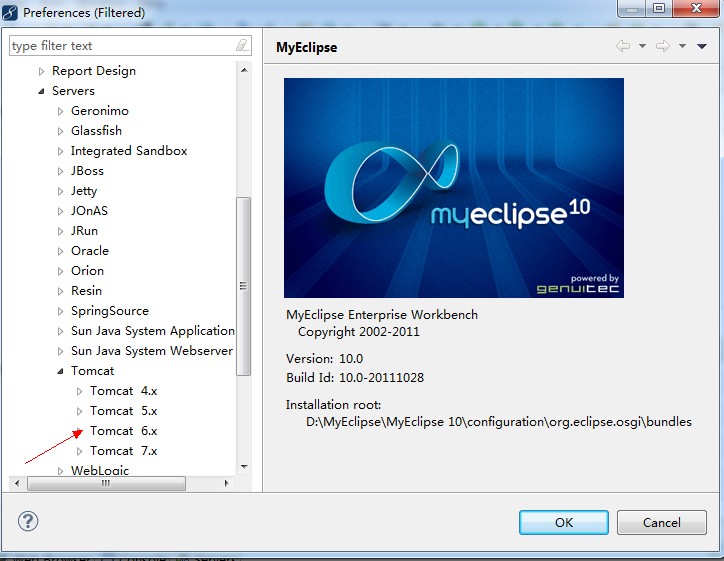The width and height of the screenshot is (724, 561).
Task: Select Glassfish in the server list
Action: click(96, 131)
